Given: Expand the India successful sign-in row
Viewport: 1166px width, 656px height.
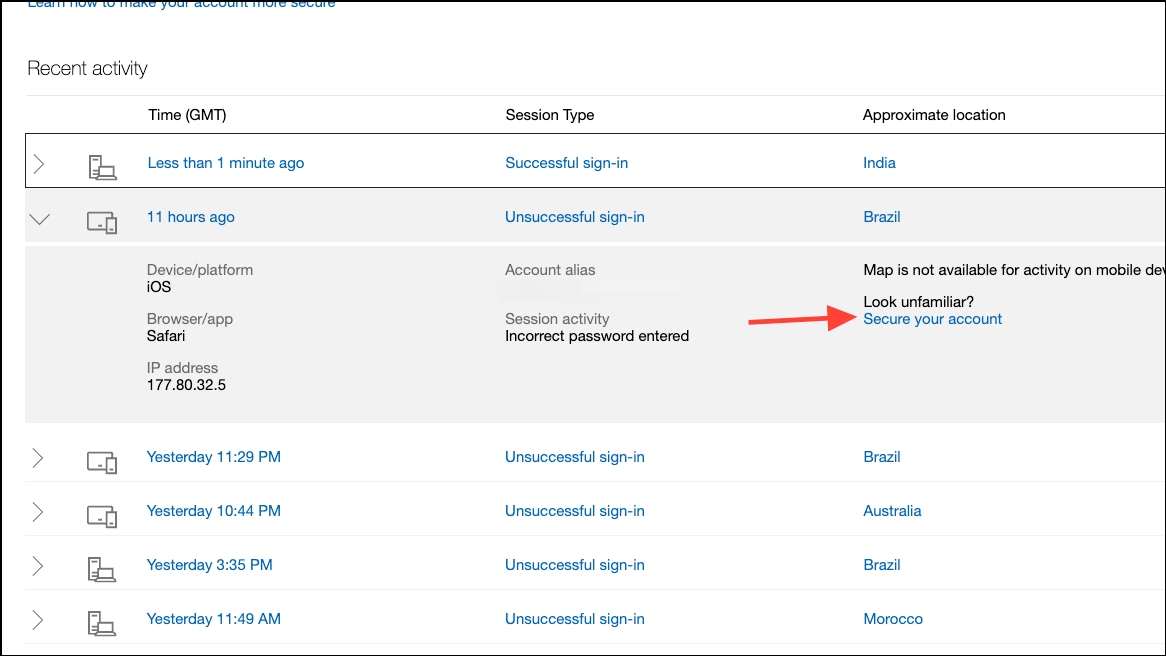Looking at the screenshot, I should [x=38, y=162].
